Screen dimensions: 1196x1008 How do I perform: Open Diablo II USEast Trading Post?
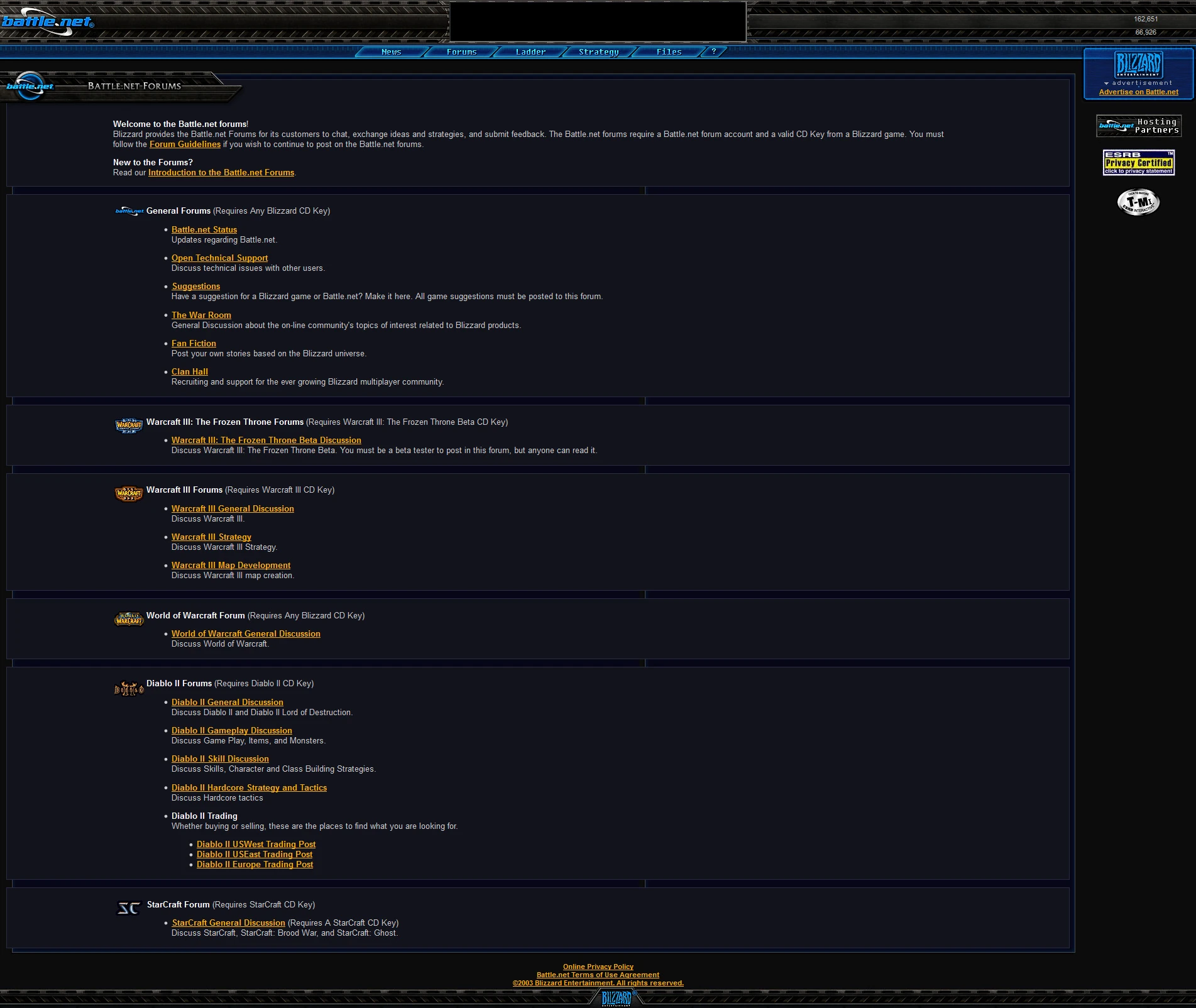pos(255,855)
